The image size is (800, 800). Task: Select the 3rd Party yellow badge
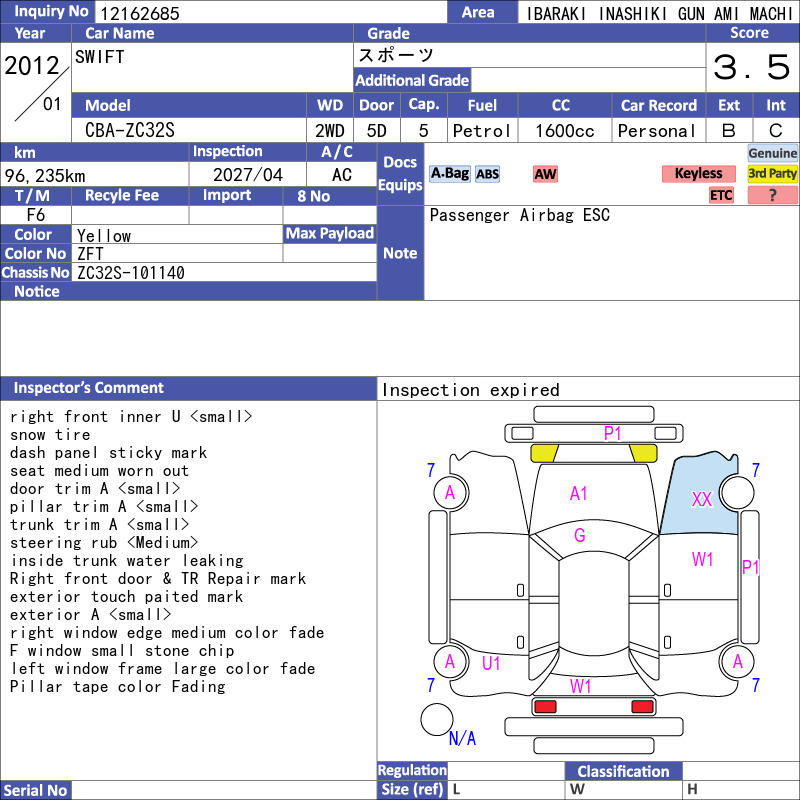pyautogui.click(x=772, y=174)
